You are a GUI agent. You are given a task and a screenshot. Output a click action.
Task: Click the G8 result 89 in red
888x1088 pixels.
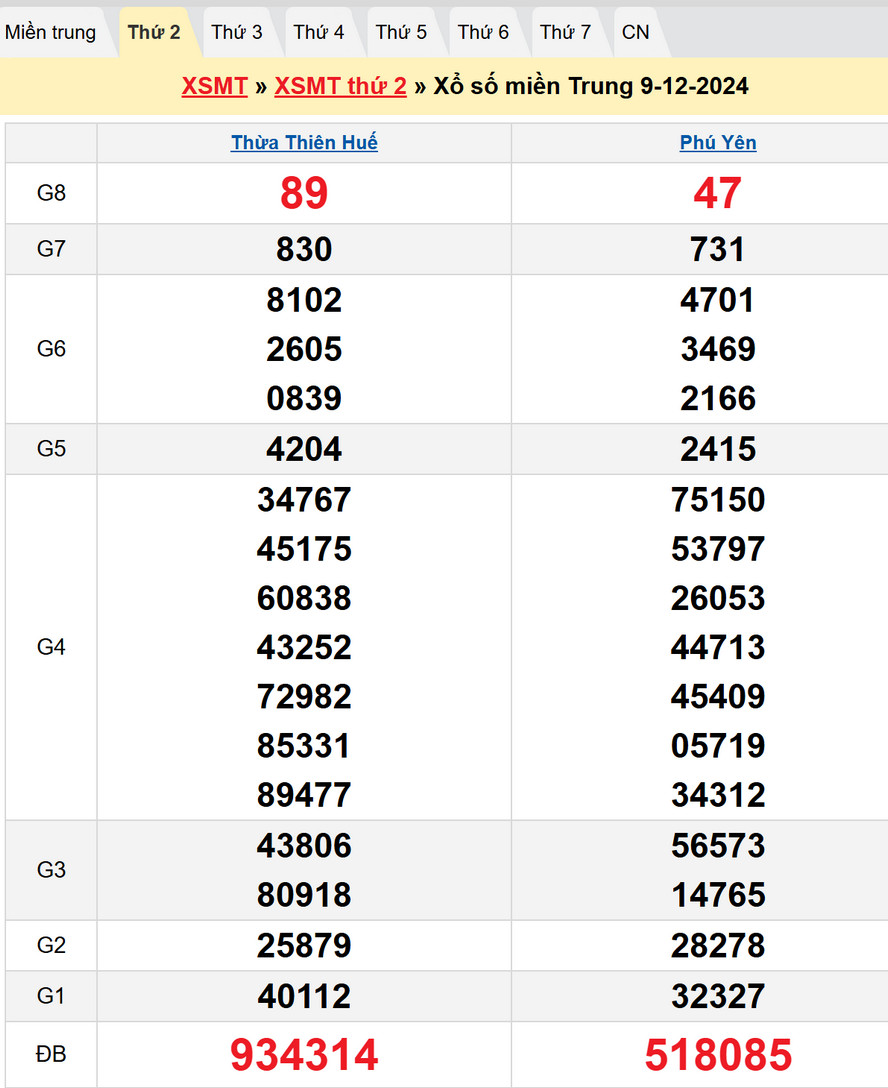pyautogui.click(x=304, y=193)
